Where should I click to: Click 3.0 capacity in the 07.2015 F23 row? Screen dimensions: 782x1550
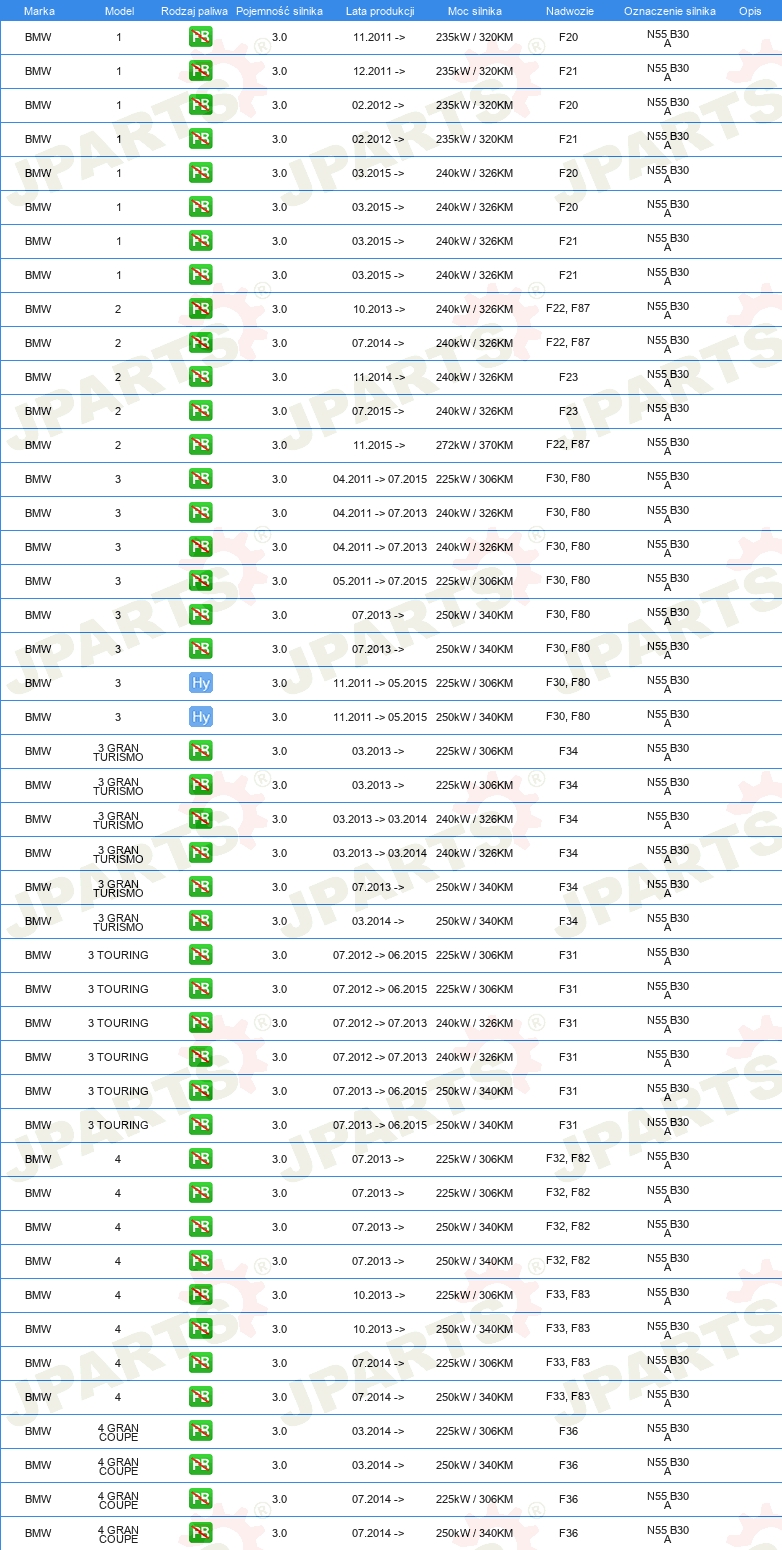coord(279,411)
